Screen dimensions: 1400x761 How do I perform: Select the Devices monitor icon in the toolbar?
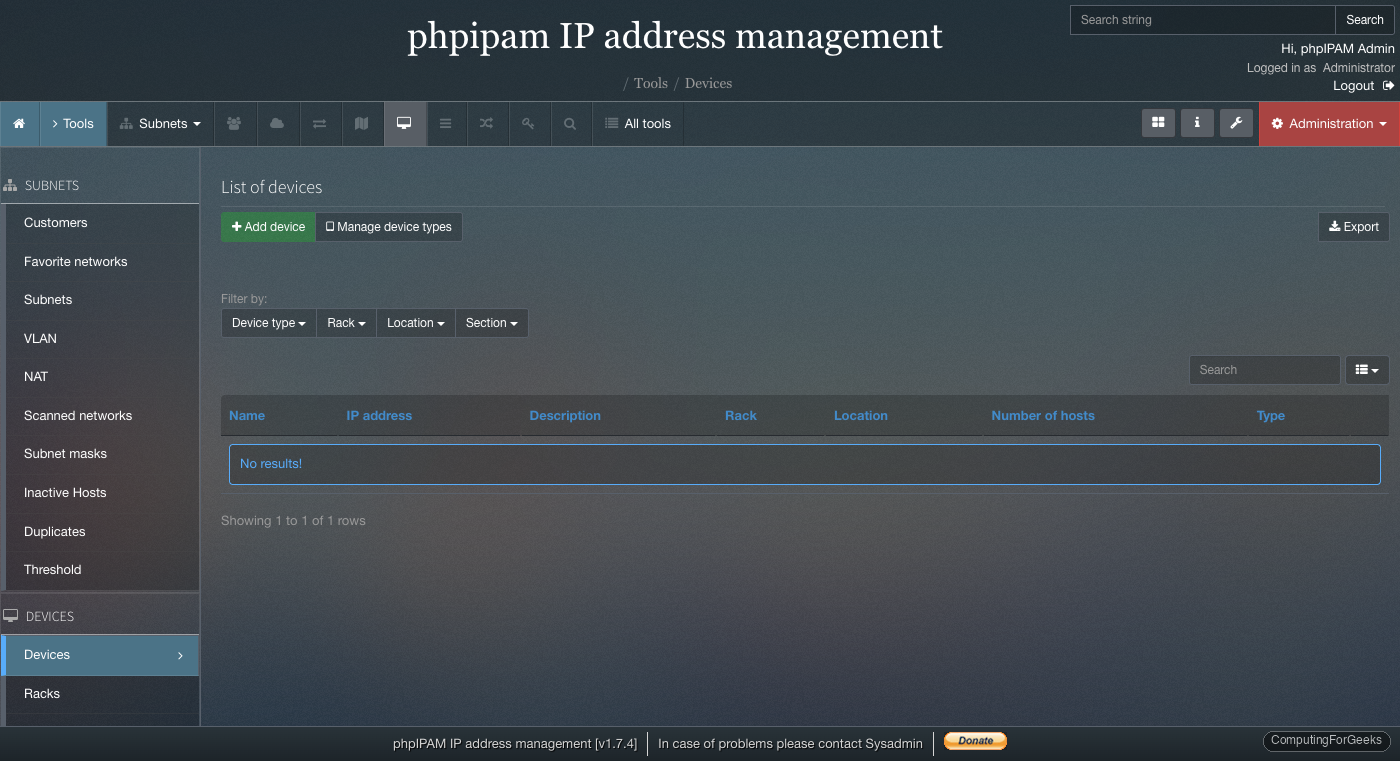[x=405, y=123]
